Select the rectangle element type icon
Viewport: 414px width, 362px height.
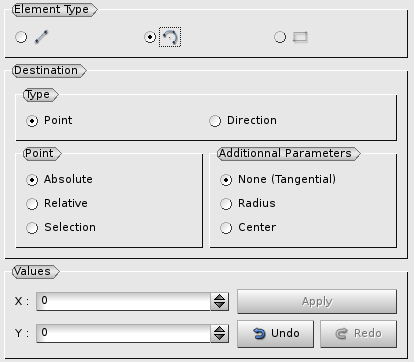300,37
